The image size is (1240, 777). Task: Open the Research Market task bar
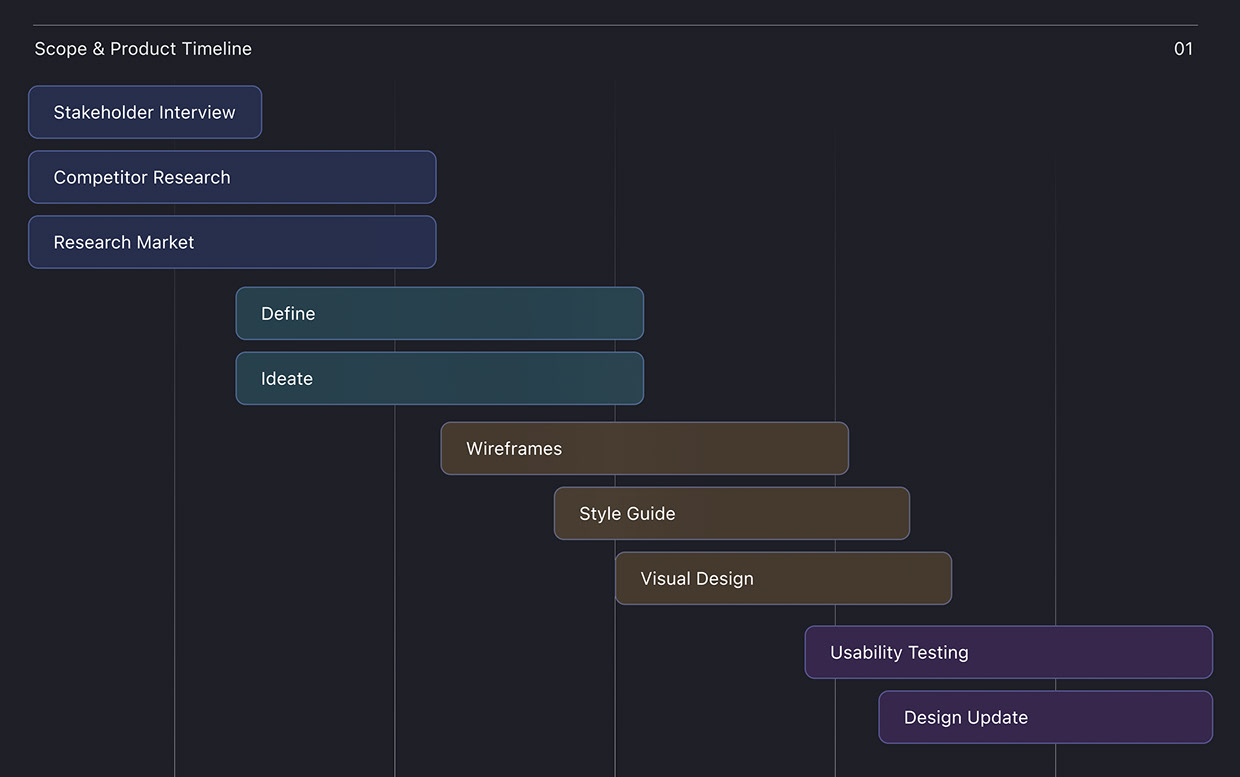click(x=232, y=242)
